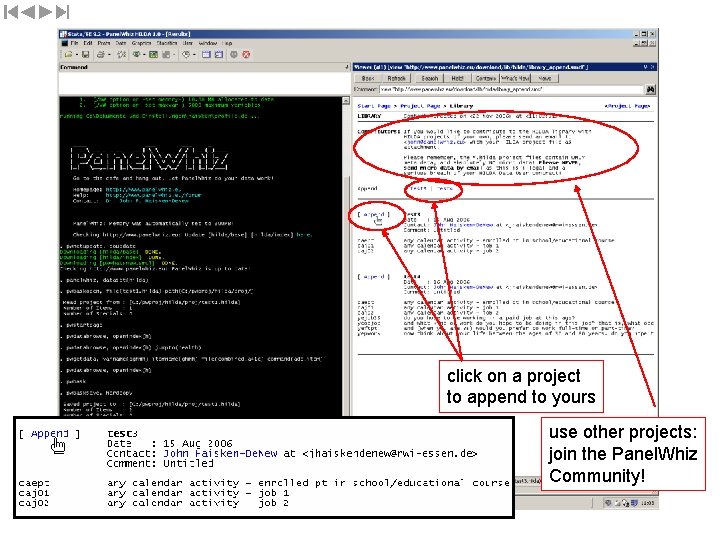Click the <Project Page> link at right

coord(627,106)
